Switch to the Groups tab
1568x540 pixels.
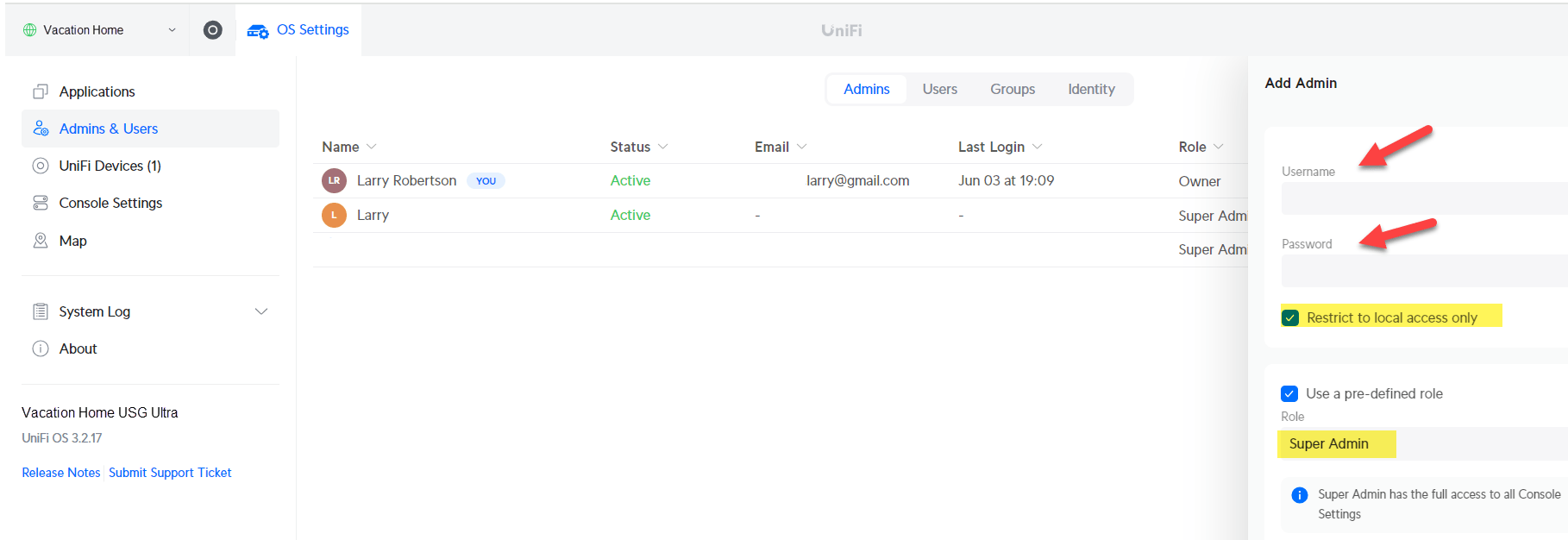coord(1013,89)
